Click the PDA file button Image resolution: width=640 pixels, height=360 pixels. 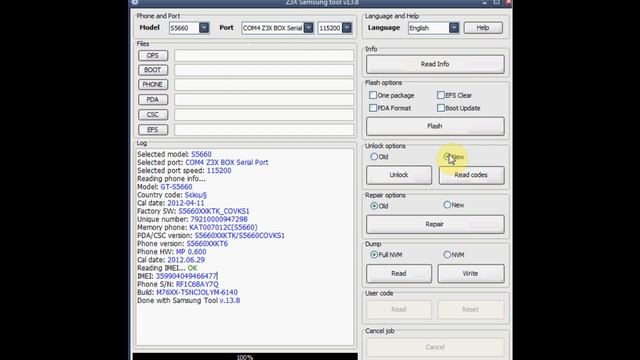pyautogui.click(x=153, y=100)
